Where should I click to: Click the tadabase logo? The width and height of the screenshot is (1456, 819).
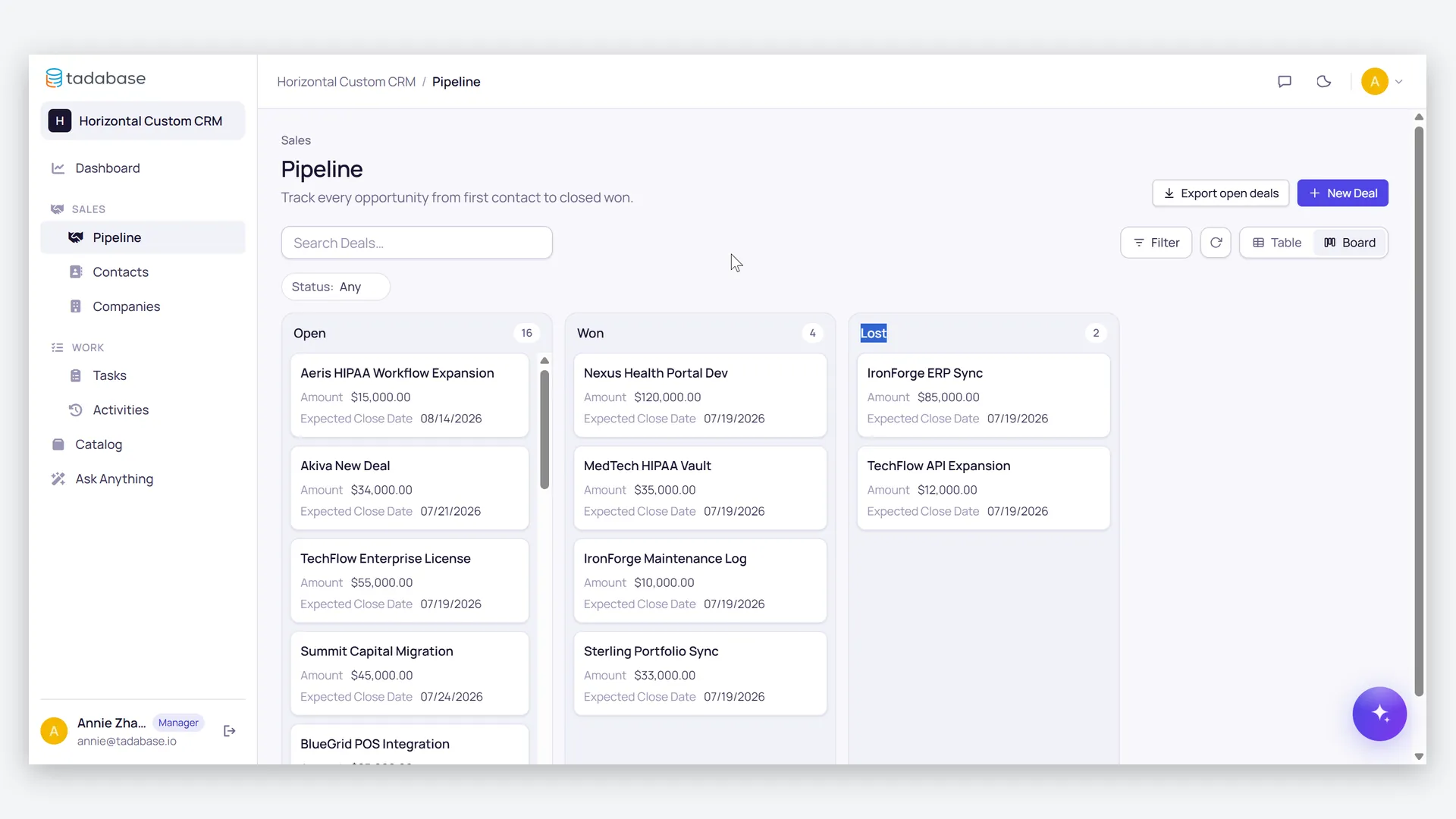(x=96, y=78)
